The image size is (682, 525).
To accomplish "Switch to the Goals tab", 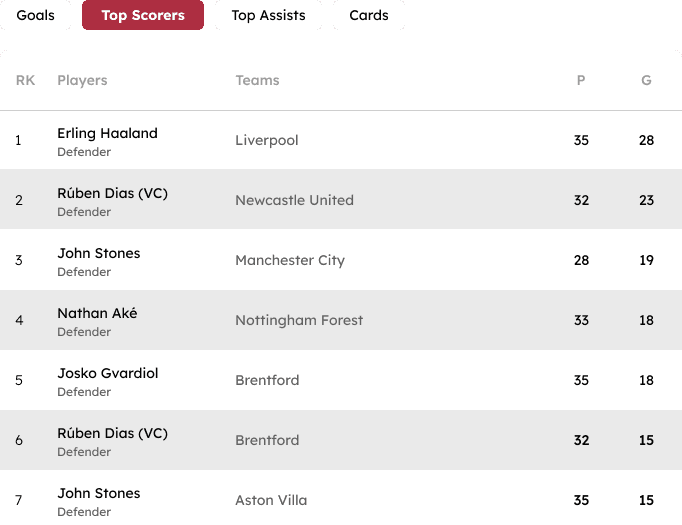I will coord(35,15).
